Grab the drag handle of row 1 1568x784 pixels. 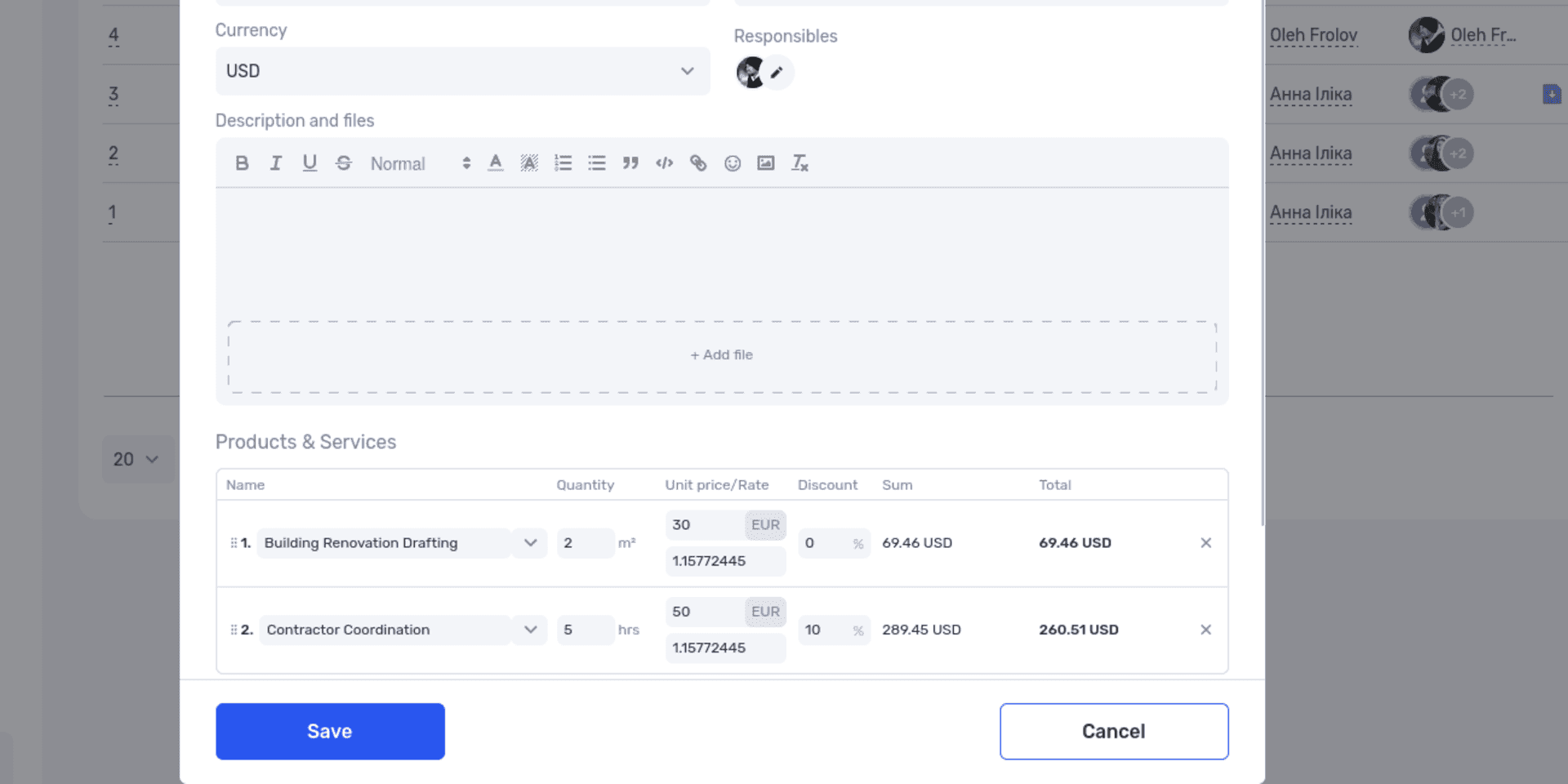[234, 543]
